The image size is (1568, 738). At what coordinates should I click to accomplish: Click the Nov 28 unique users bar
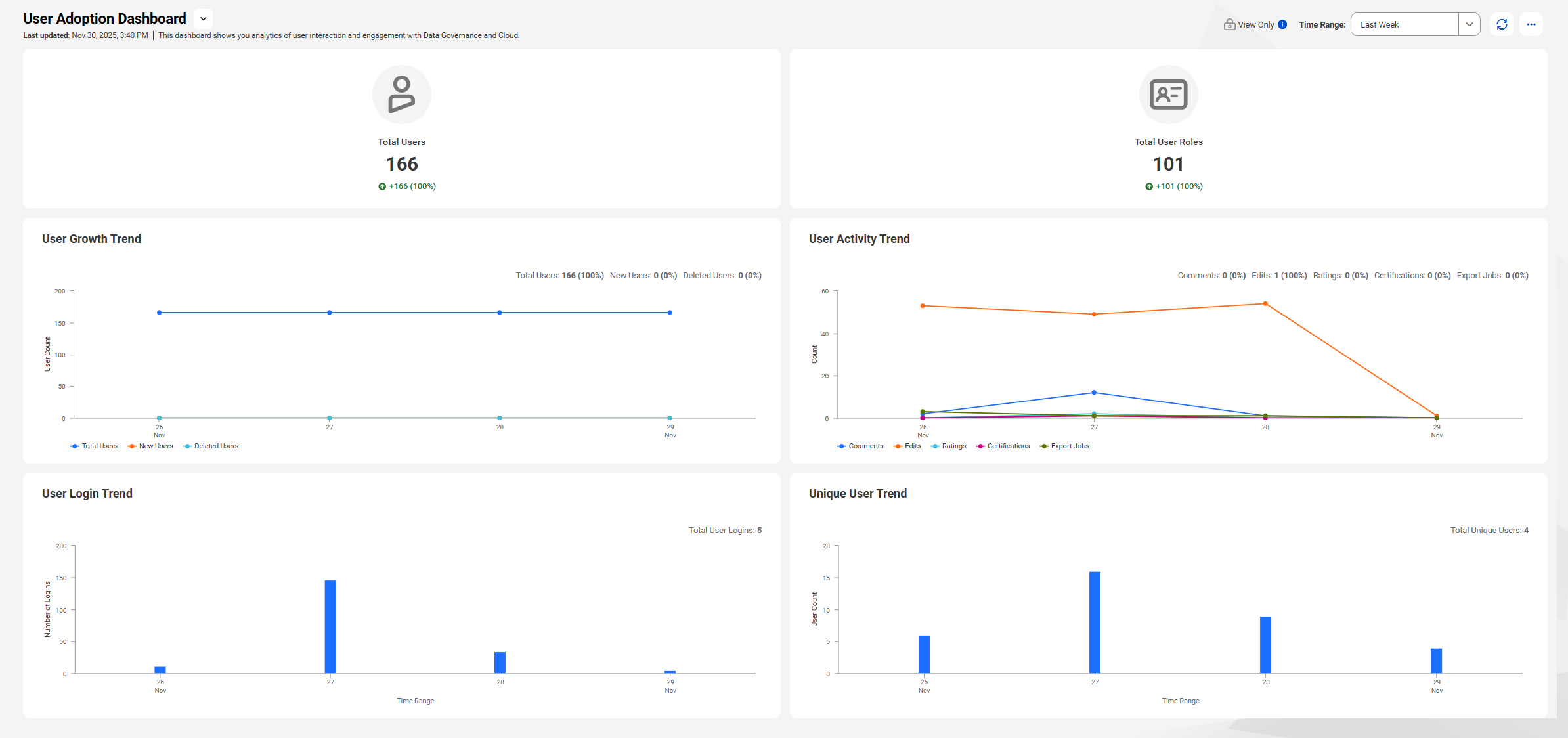click(x=1266, y=645)
